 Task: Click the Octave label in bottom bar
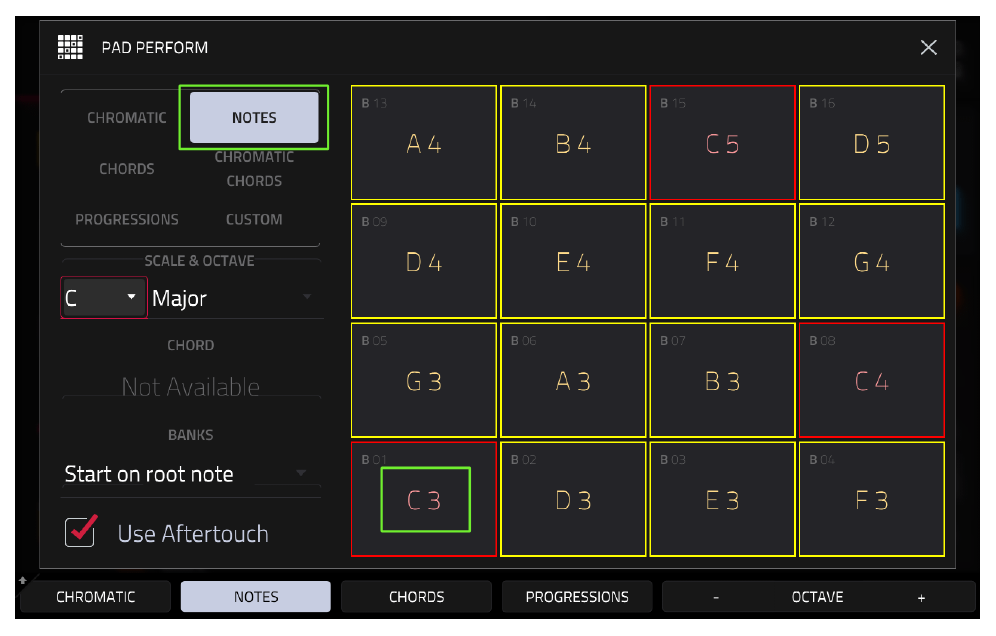point(818,597)
